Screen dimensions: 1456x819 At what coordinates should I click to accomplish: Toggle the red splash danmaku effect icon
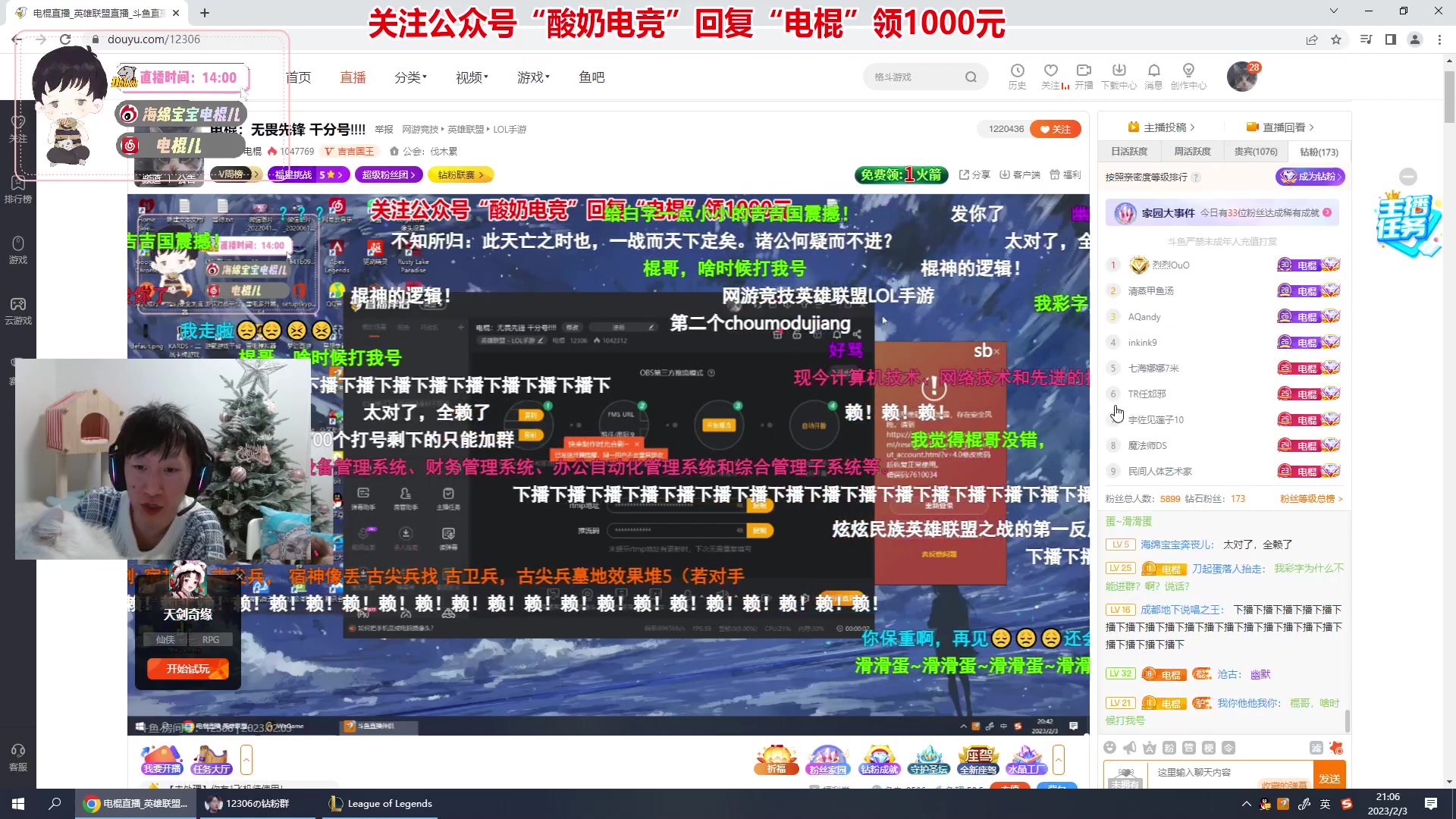[1336, 748]
